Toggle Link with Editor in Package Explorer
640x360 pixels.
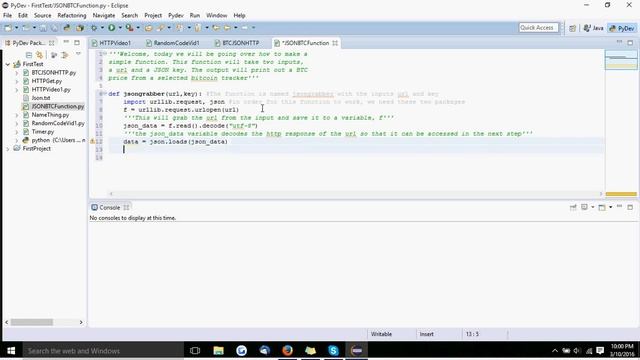pos(40,55)
